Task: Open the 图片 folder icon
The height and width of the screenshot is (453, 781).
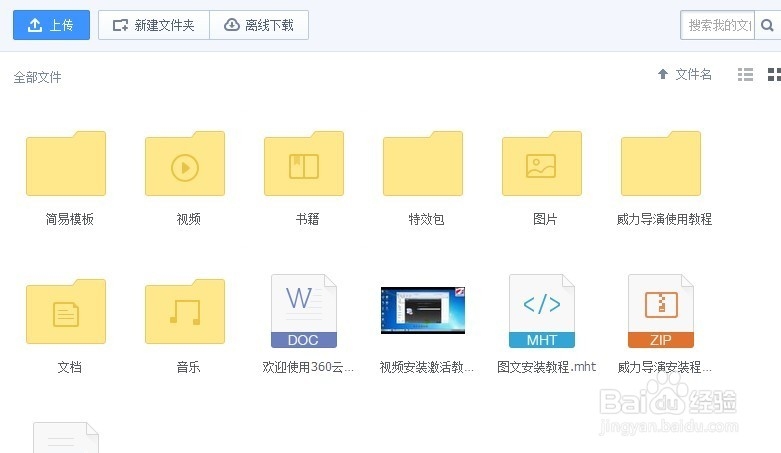Action: 542,163
